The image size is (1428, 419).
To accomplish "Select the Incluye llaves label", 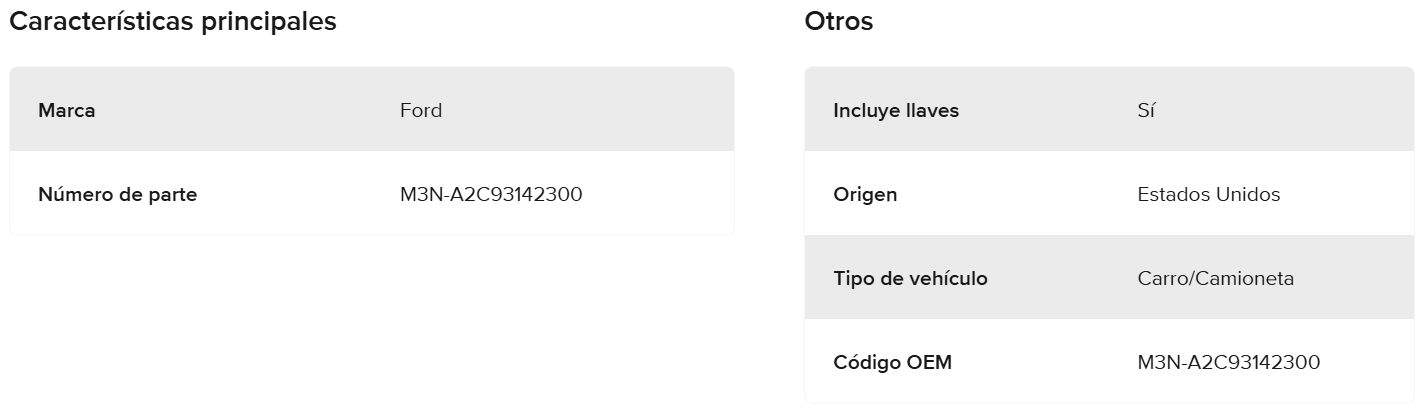I will click(x=896, y=110).
